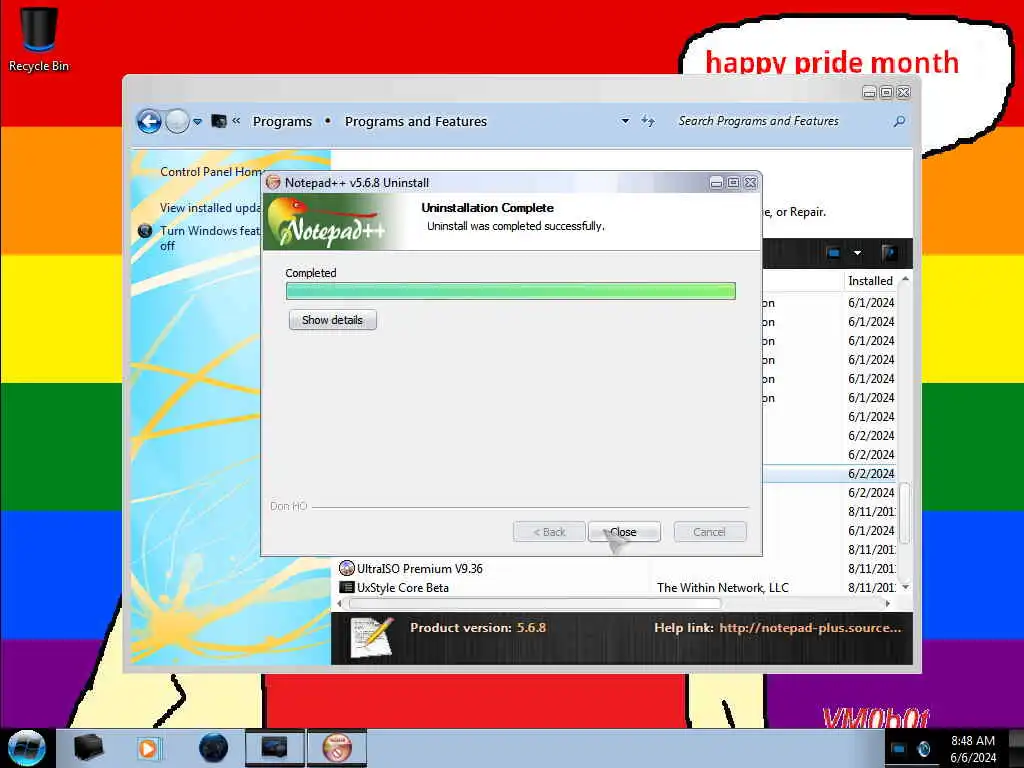Click product version 5.6.8 value

pos(531,628)
